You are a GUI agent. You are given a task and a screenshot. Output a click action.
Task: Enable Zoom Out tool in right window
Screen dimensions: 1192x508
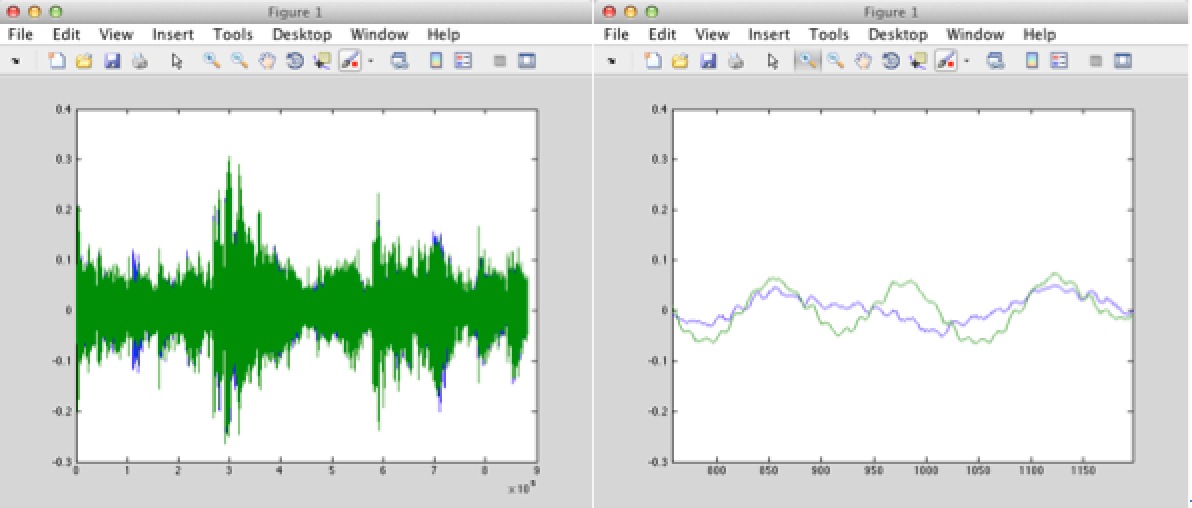point(835,62)
